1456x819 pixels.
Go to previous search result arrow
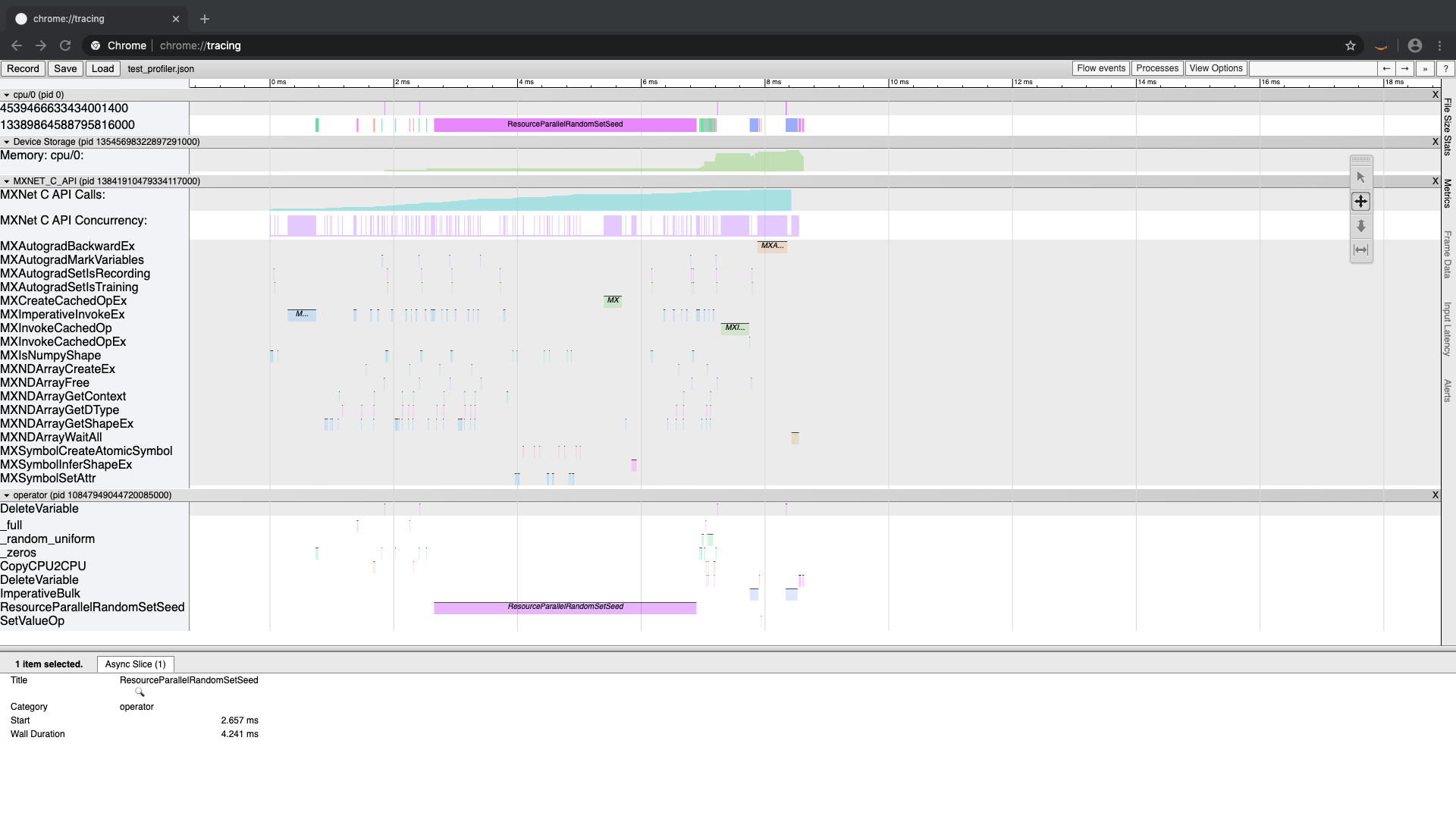point(1386,68)
